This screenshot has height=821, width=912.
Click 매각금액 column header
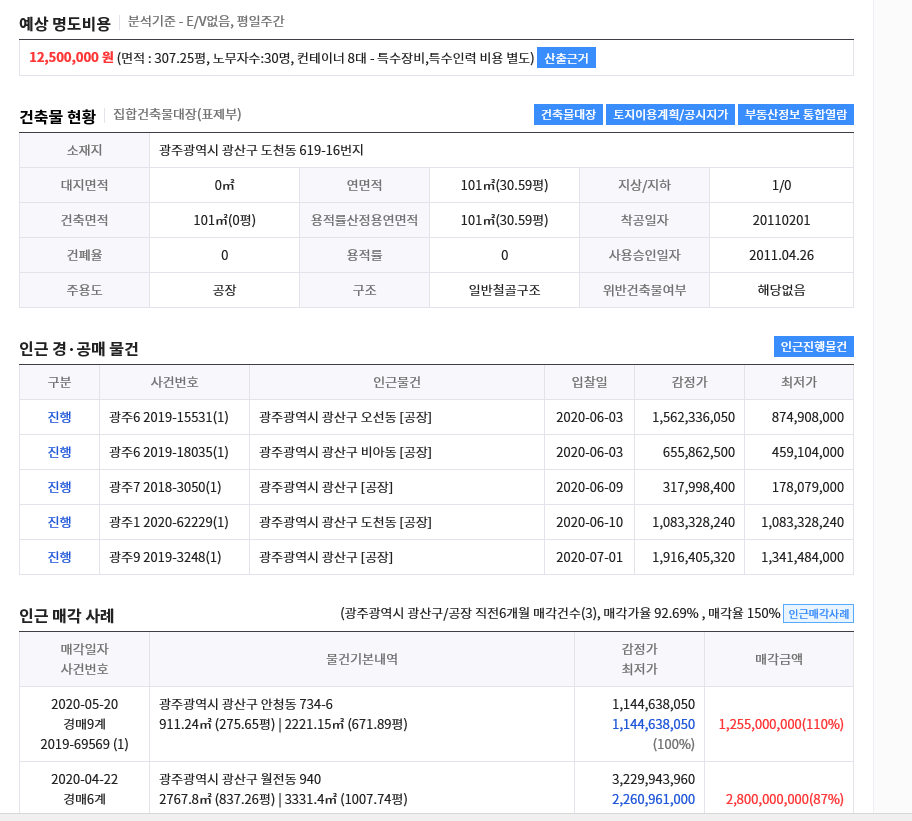[779, 659]
